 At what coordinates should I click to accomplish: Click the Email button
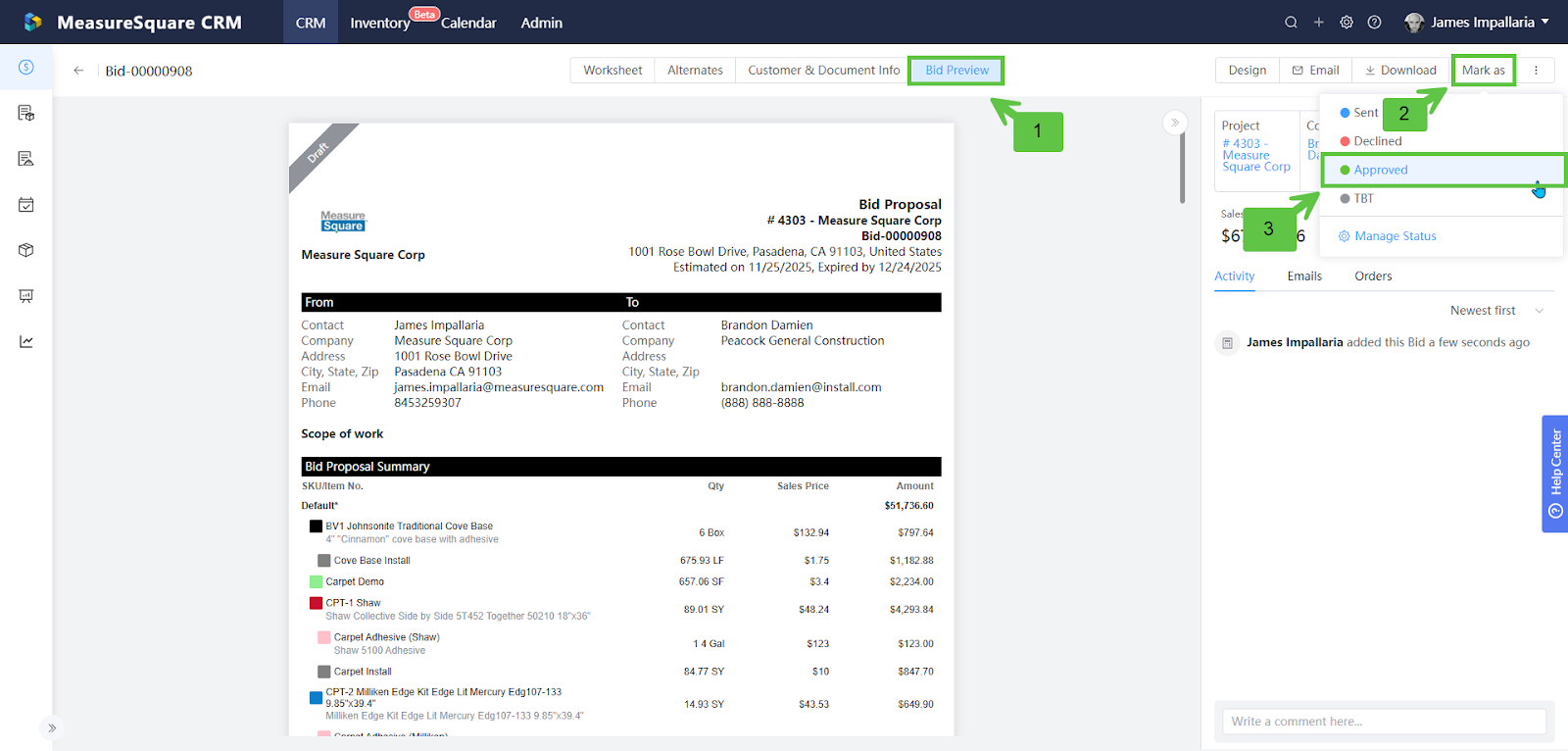tap(1315, 71)
